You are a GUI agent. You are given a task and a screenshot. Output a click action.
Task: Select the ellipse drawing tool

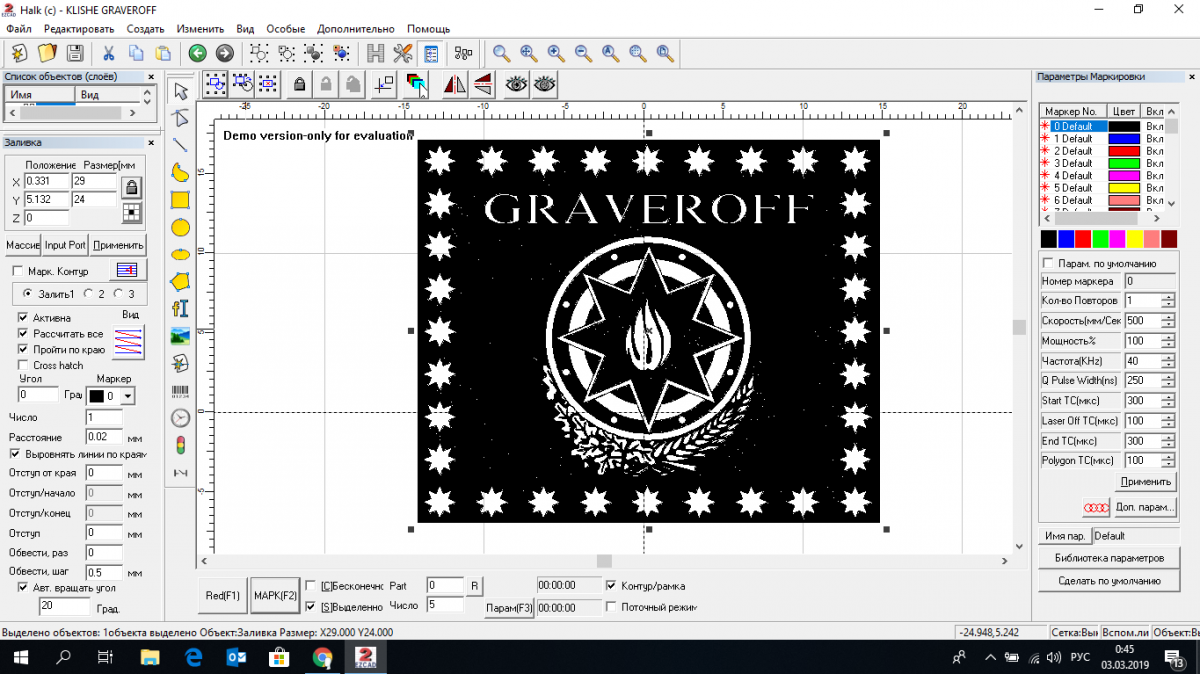click(181, 254)
